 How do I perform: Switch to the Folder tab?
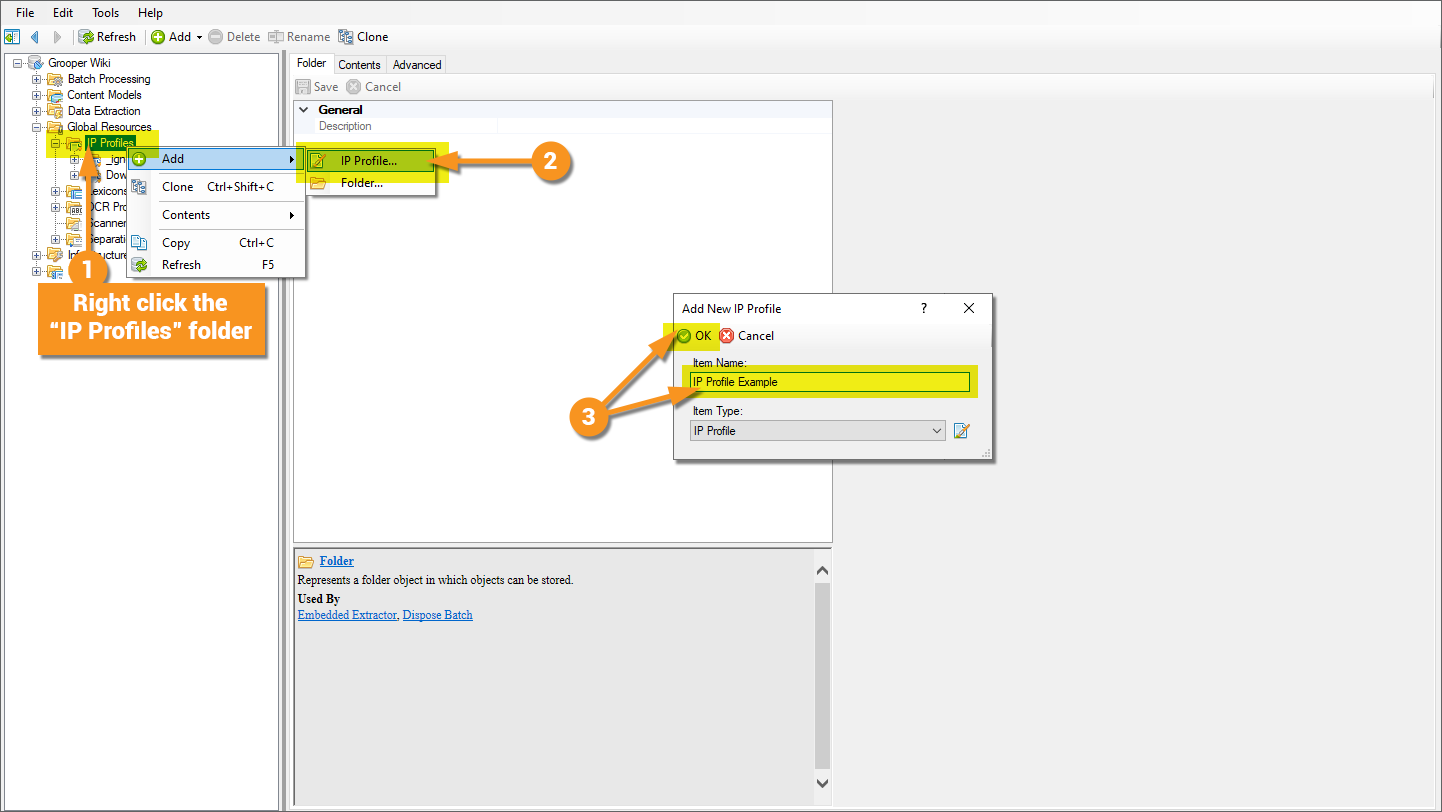point(312,64)
